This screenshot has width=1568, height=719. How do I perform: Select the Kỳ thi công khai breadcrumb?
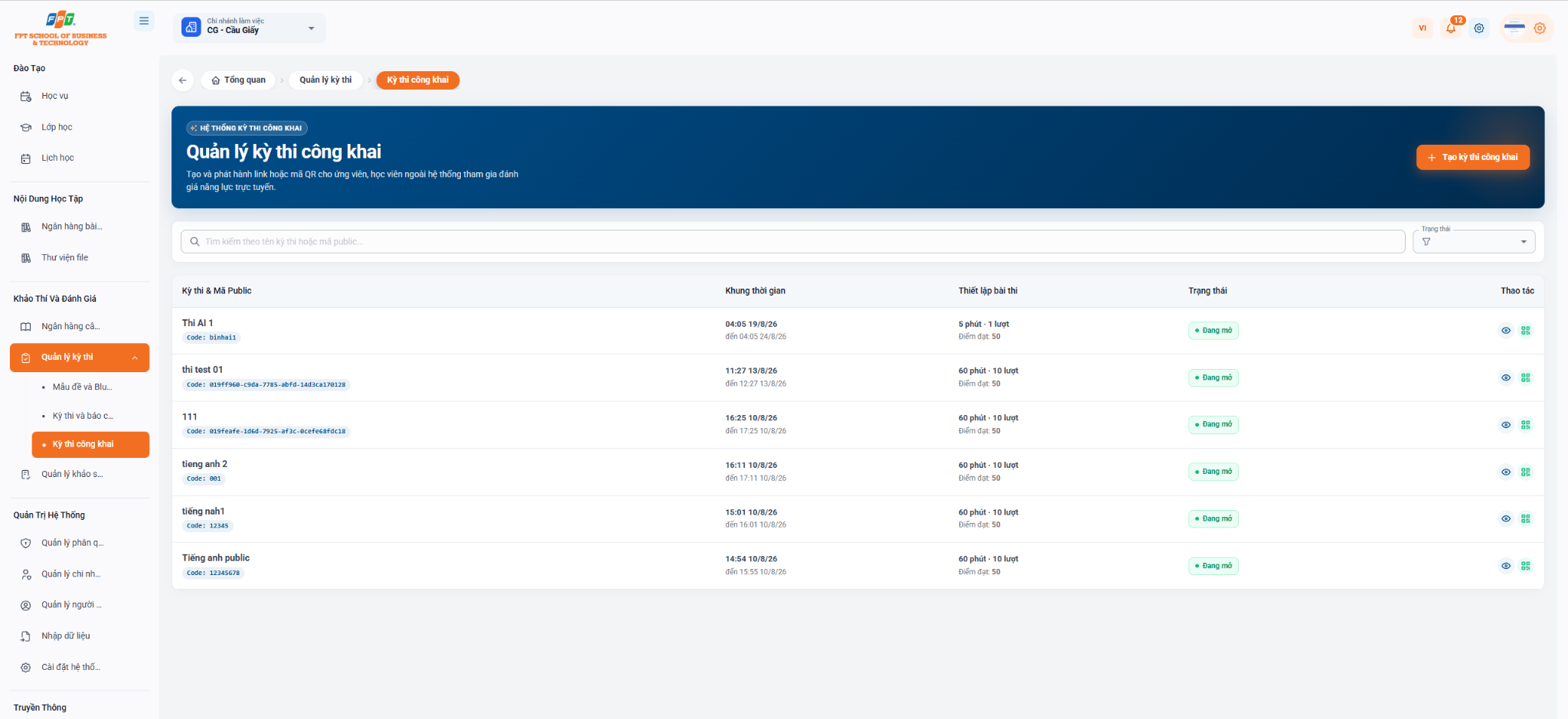[x=418, y=80]
